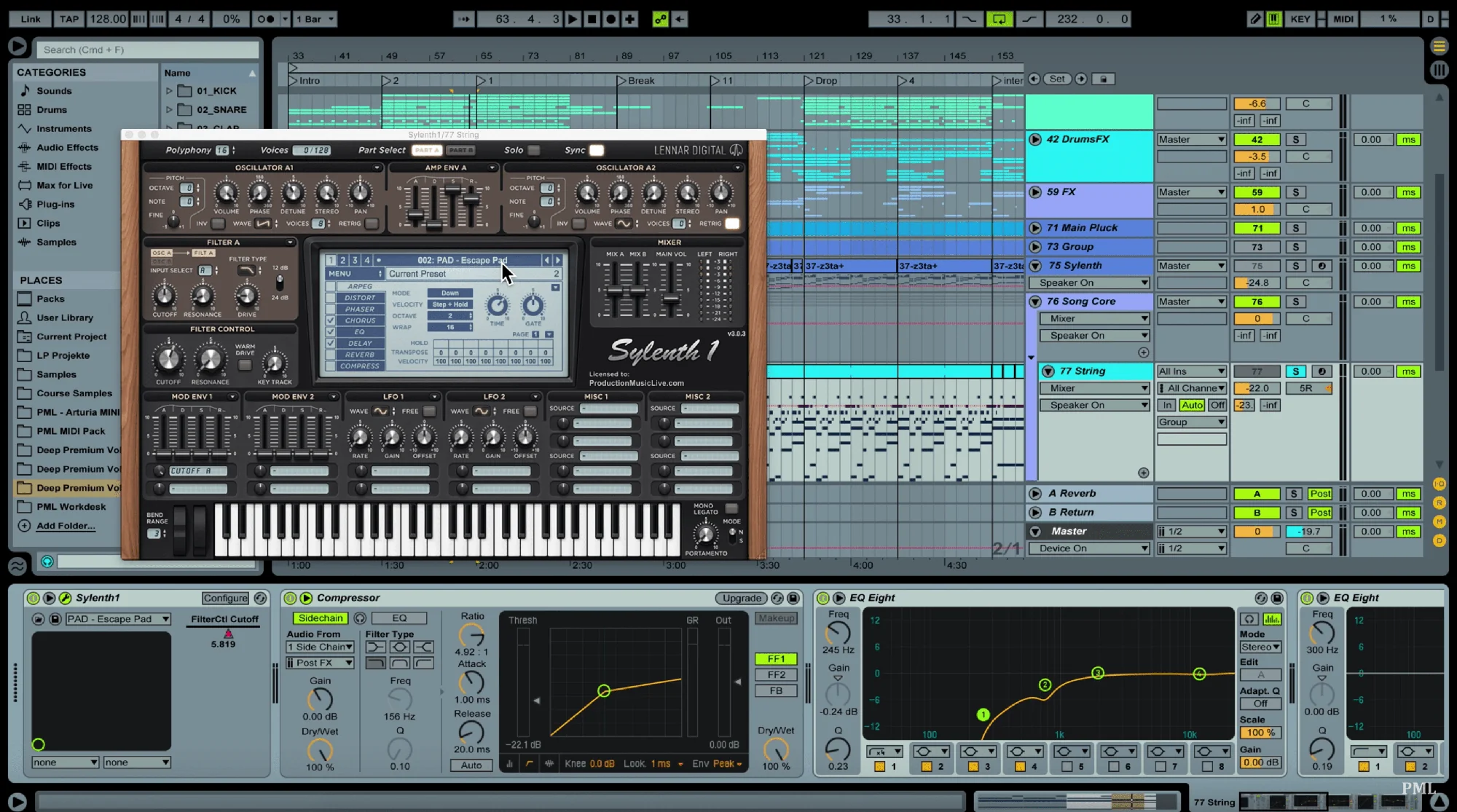Save the Compressor preset with the disk icon
The height and width of the screenshot is (812, 1457).
[x=793, y=598]
